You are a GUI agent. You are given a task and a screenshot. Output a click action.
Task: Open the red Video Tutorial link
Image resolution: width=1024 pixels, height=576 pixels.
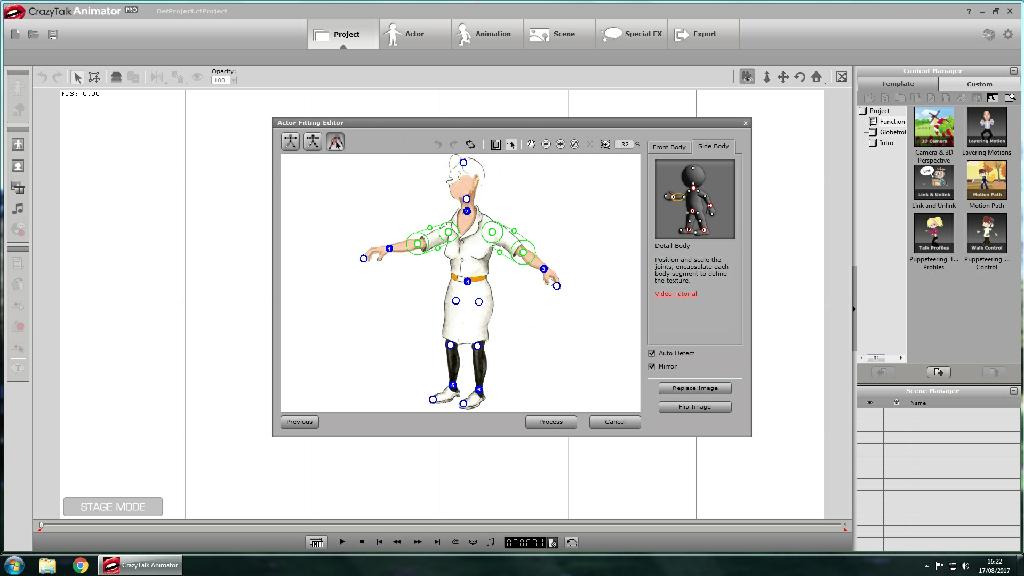(676, 294)
